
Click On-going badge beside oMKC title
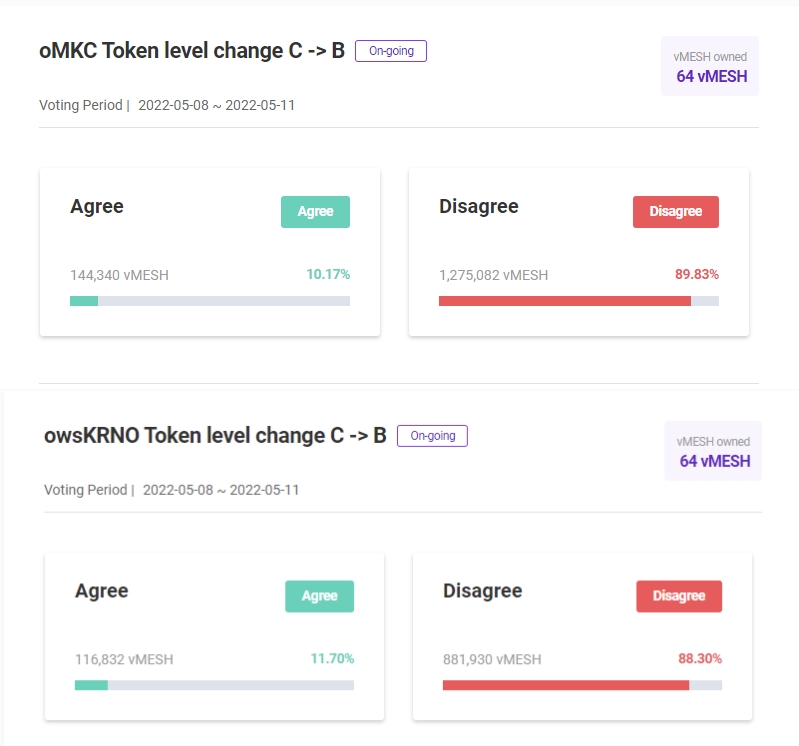[x=391, y=51]
